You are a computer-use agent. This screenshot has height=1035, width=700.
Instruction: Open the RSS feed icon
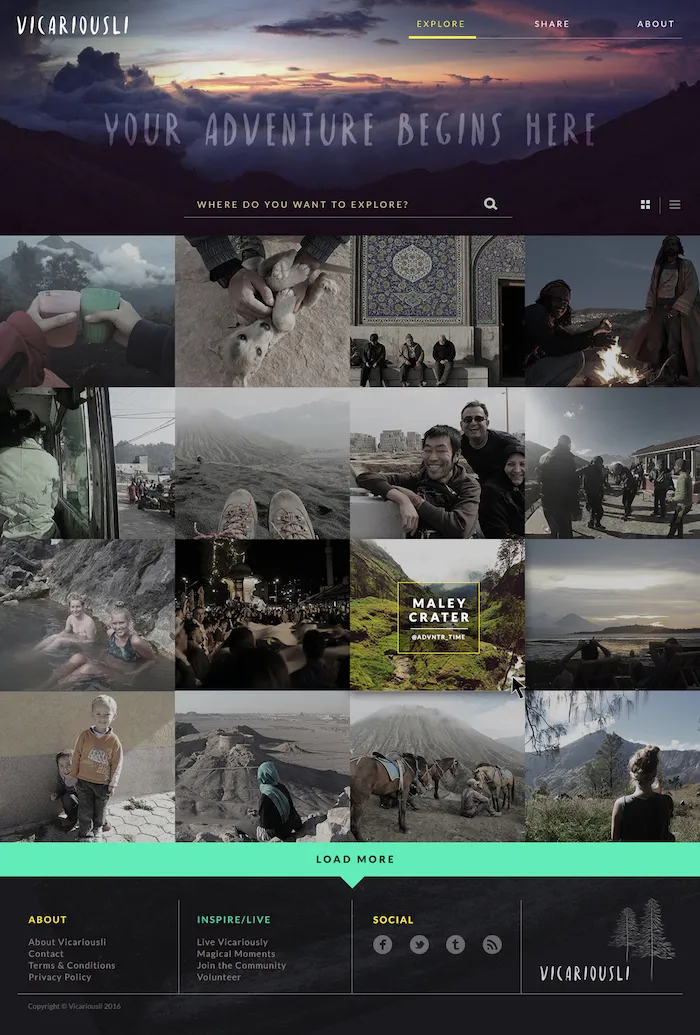492,945
